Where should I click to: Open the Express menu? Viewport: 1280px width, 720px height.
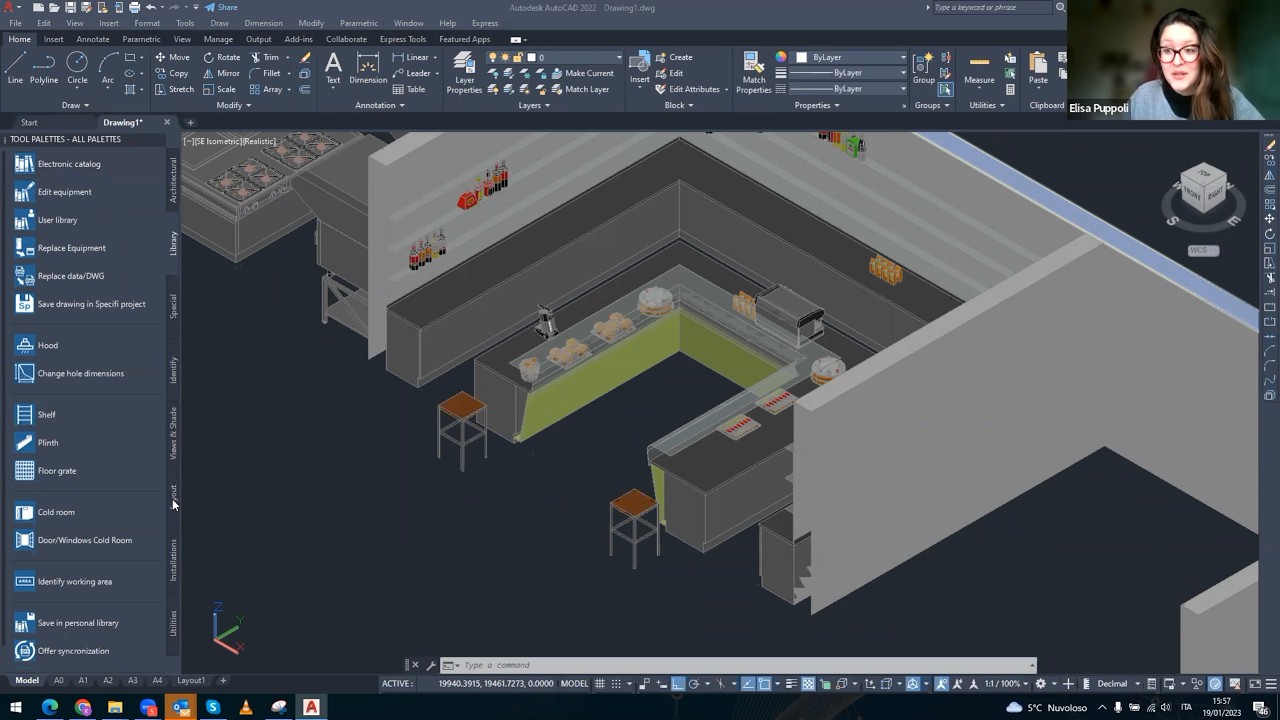pyautogui.click(x=485, y=23)
